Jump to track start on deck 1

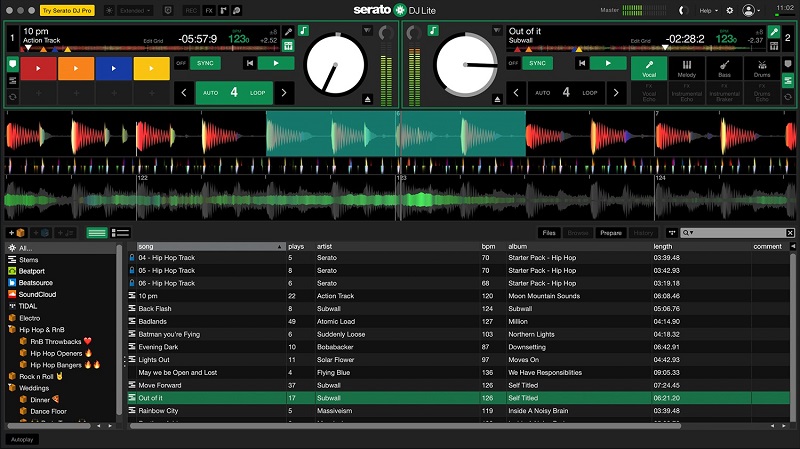tap(250, 63)
